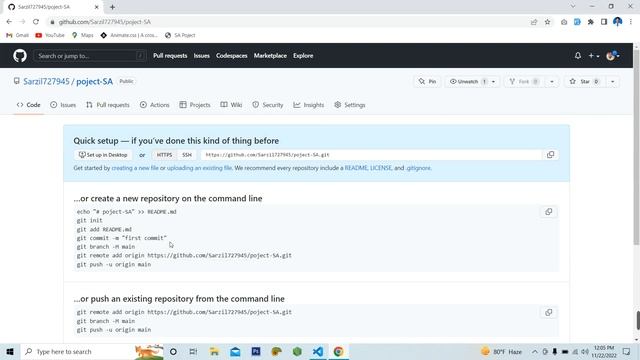Viewport: 640px width, 360px height.
Task: Follow the creating a new file link
Action: (x=135, y=168)
